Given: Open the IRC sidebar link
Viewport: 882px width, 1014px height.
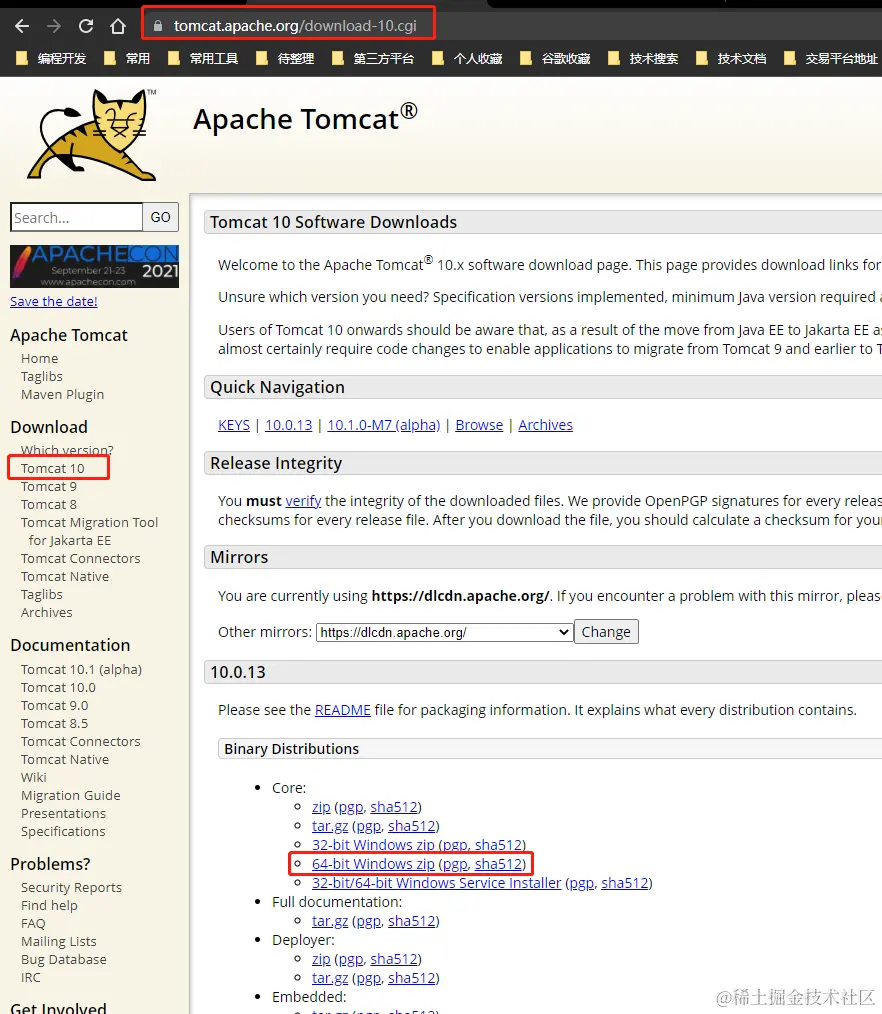Looking at the screenshot, I should point(30,978).
